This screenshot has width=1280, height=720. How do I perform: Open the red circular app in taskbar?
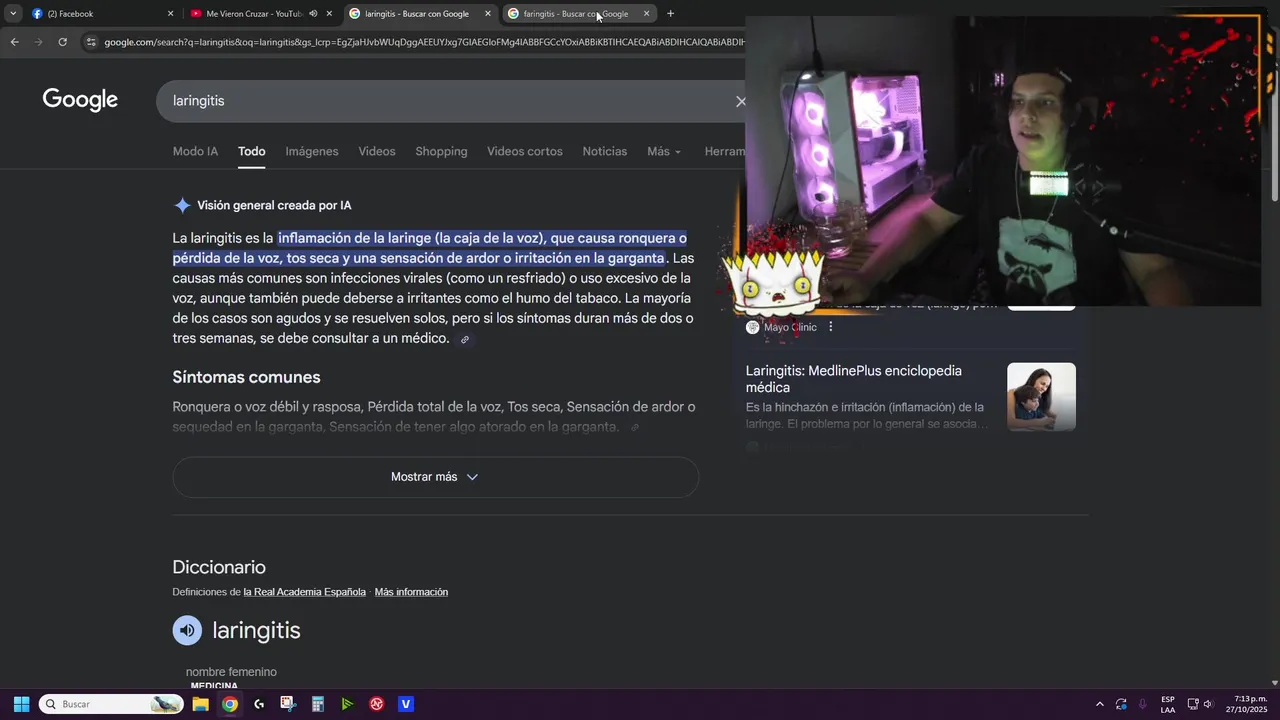[x=377, y=704]
